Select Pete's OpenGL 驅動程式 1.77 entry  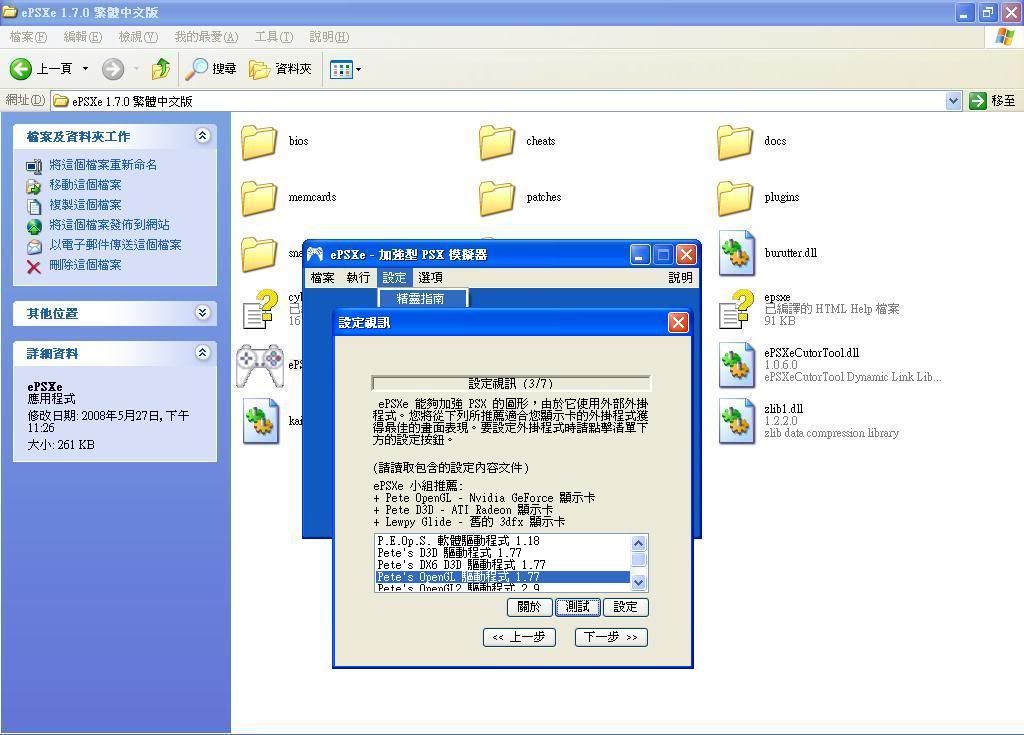(x=503, y=577)
